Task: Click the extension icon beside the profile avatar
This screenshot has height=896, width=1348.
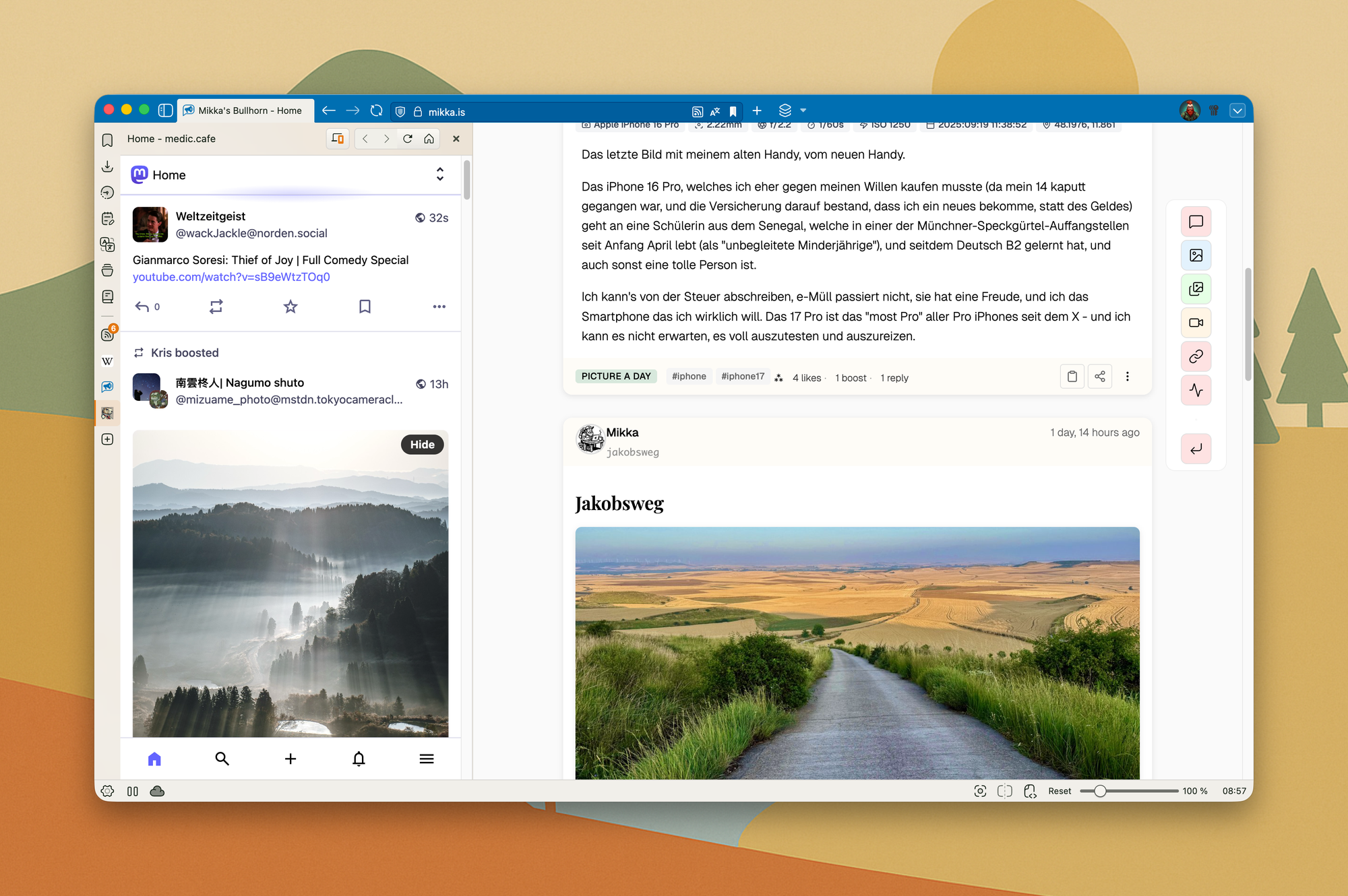Action: click(1214, 110)
